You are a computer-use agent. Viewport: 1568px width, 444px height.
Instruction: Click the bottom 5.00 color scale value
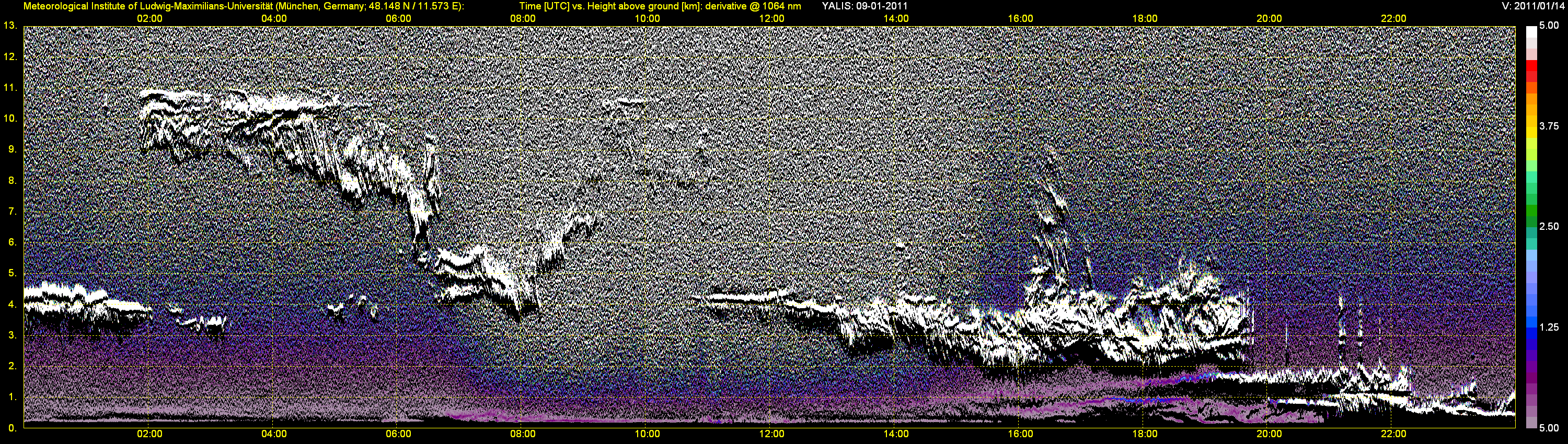1549,428
